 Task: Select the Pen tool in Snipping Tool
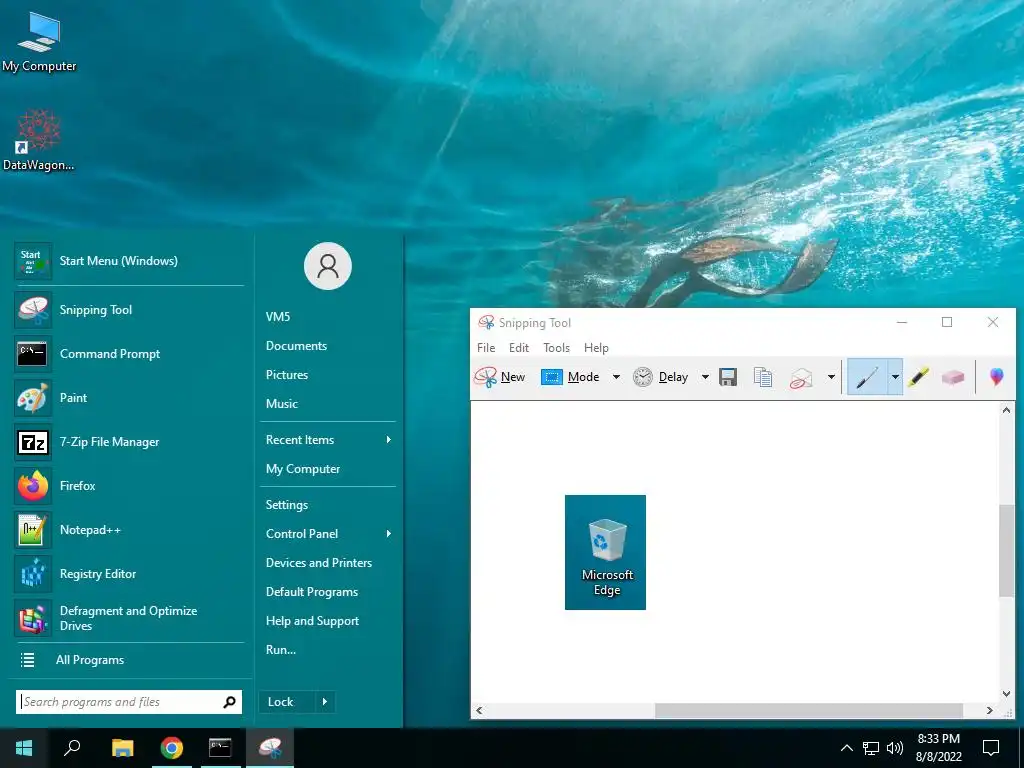pyautogui.click(x=867, y=377)
